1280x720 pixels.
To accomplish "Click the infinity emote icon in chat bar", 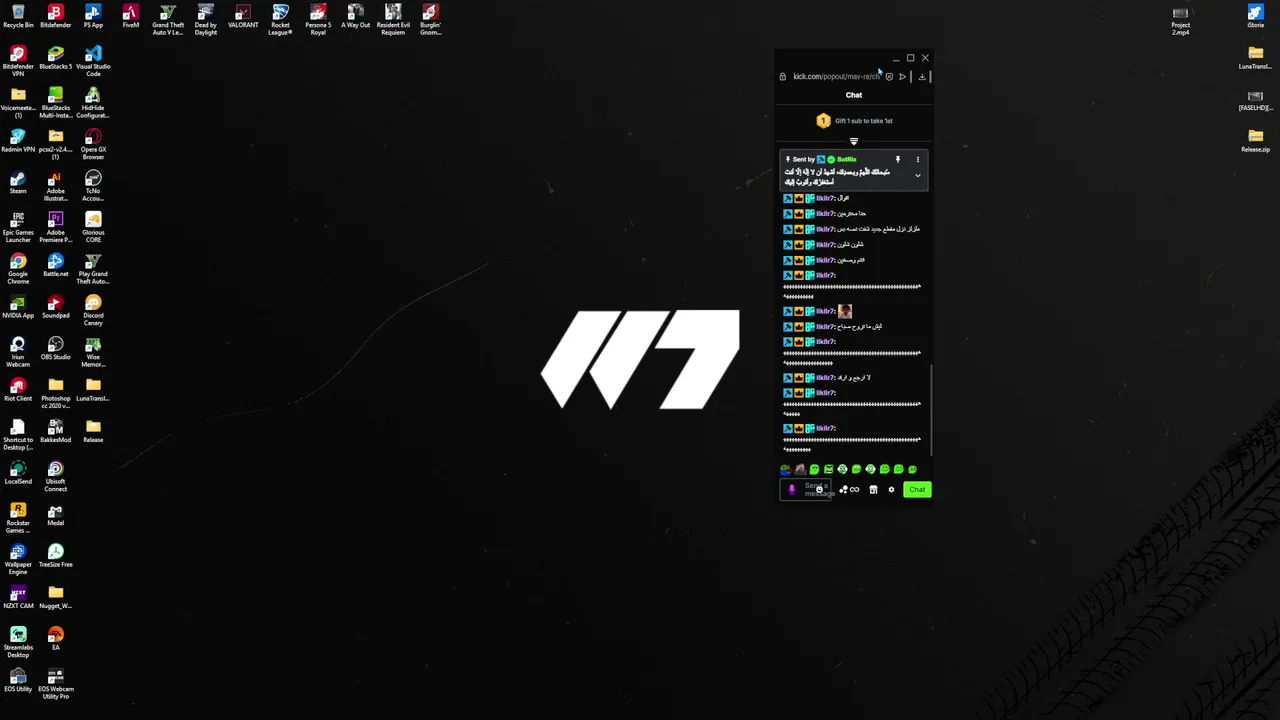I will [854, 490].
